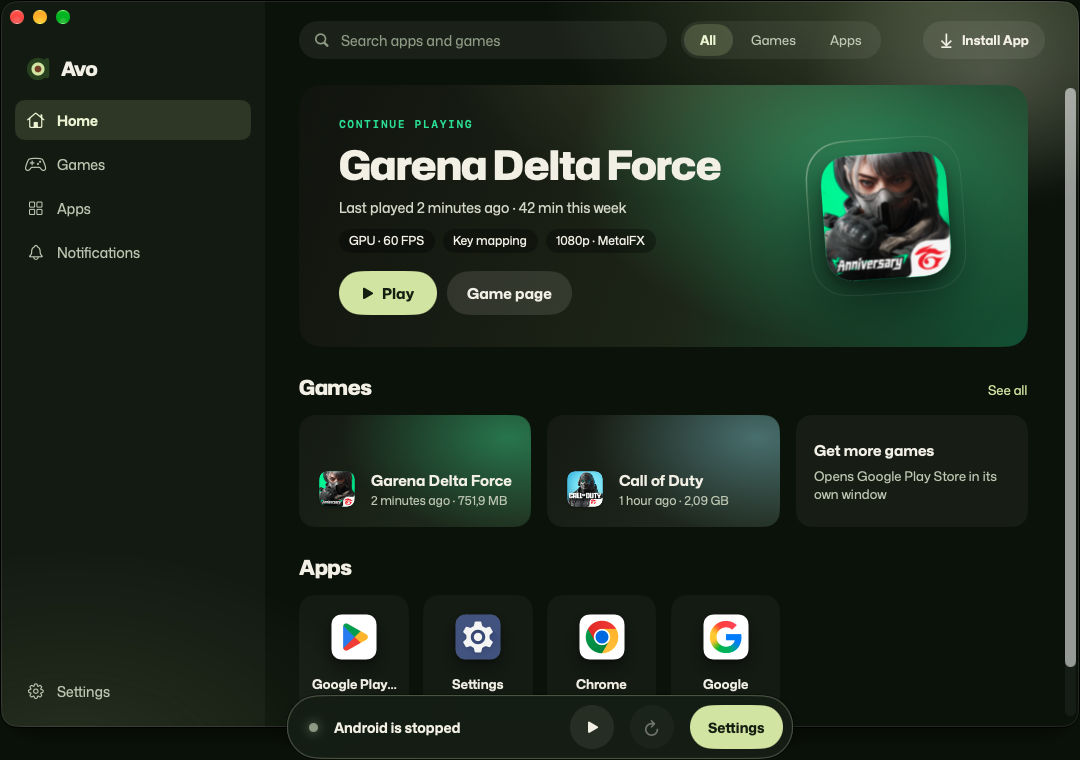Click the Continue Playing label
Image resolution: width=1080 pixels, height=760 pixels.
406,124
